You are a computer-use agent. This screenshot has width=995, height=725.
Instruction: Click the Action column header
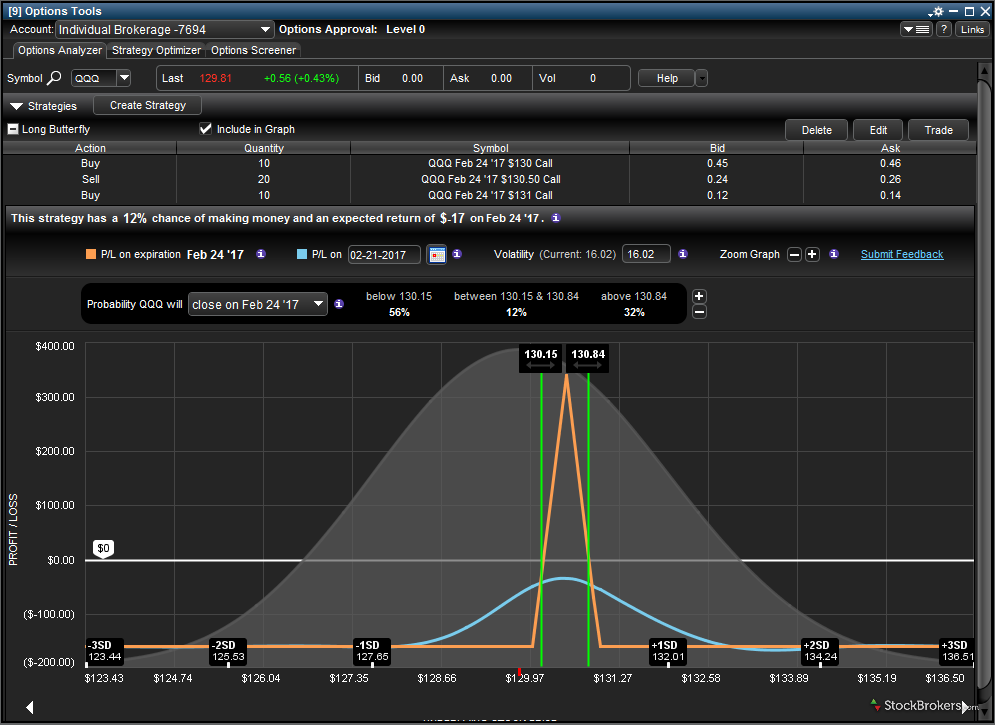coord(90,148)
